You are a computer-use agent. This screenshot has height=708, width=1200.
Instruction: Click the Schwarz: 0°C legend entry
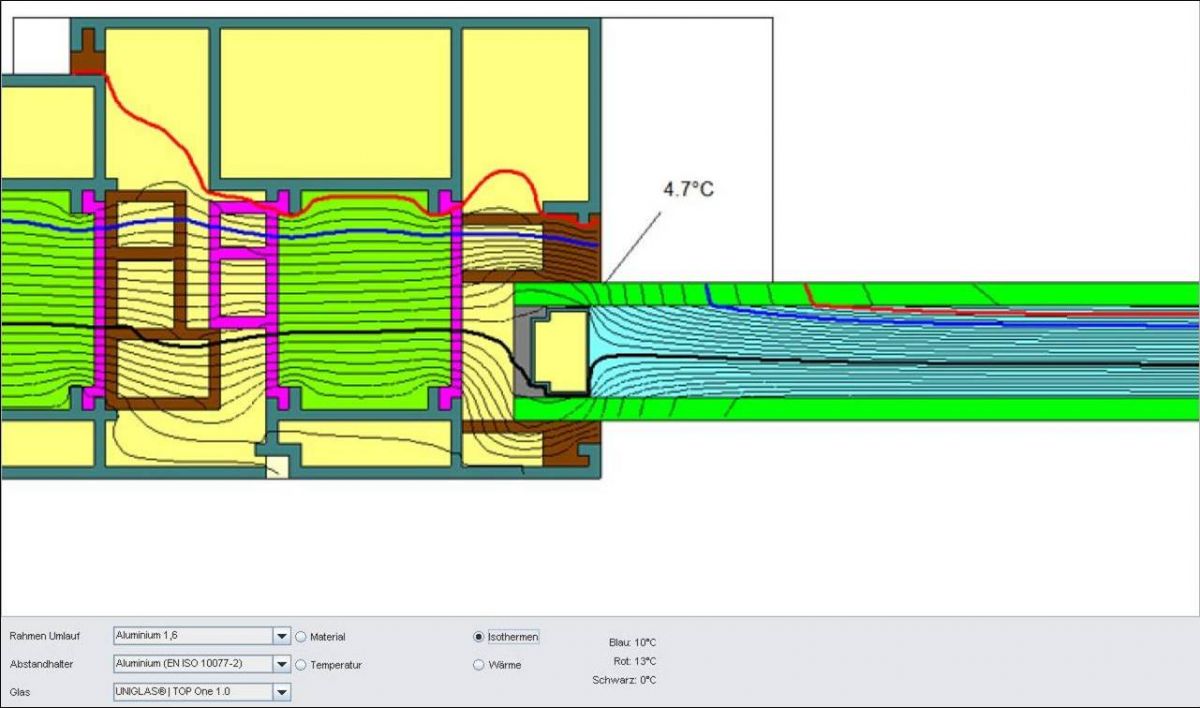coord(624,680)
